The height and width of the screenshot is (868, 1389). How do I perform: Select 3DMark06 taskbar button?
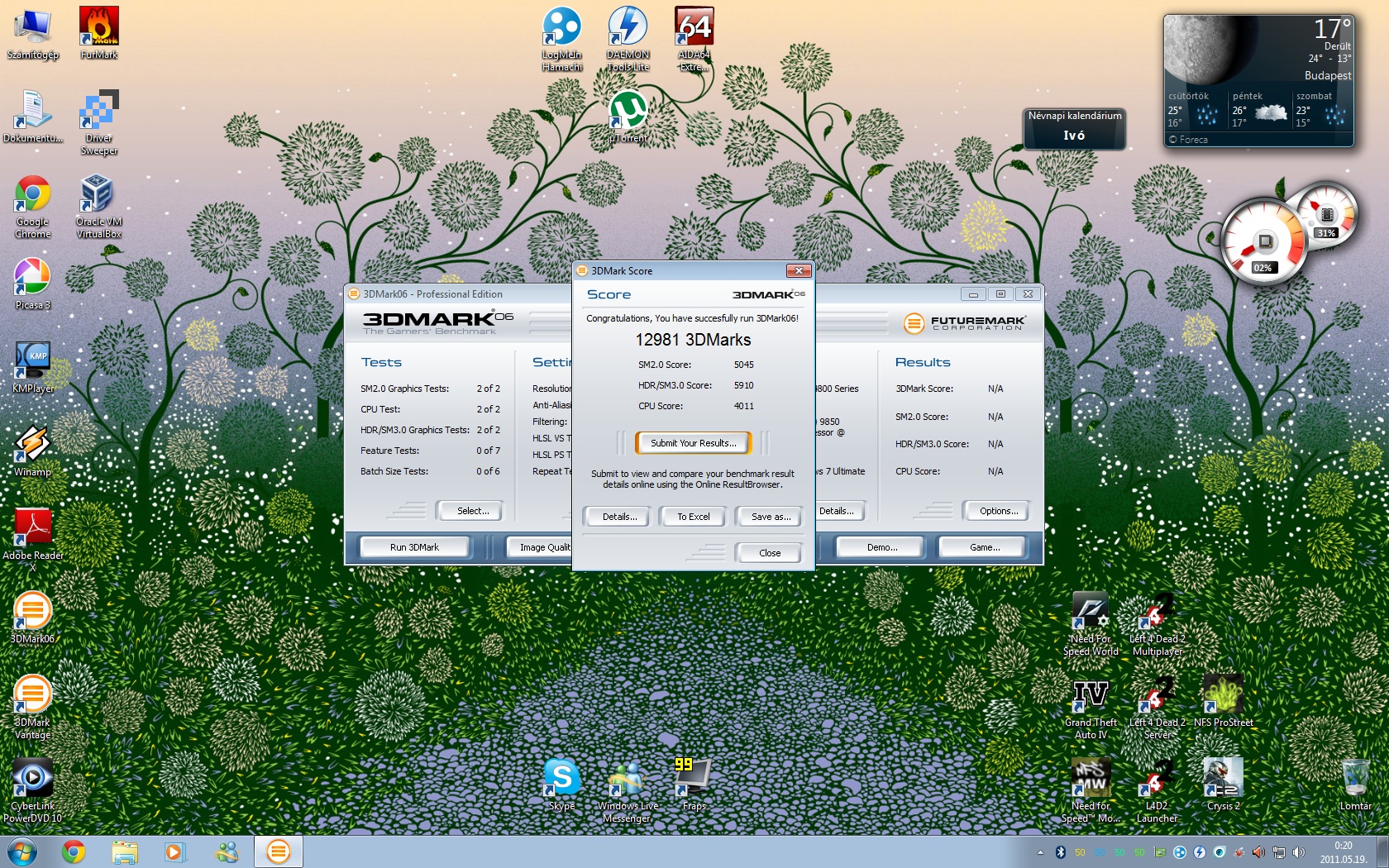279,851
